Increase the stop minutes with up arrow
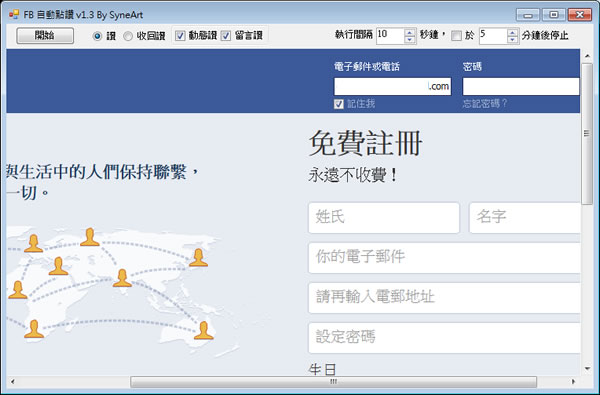 pos(513,32)
